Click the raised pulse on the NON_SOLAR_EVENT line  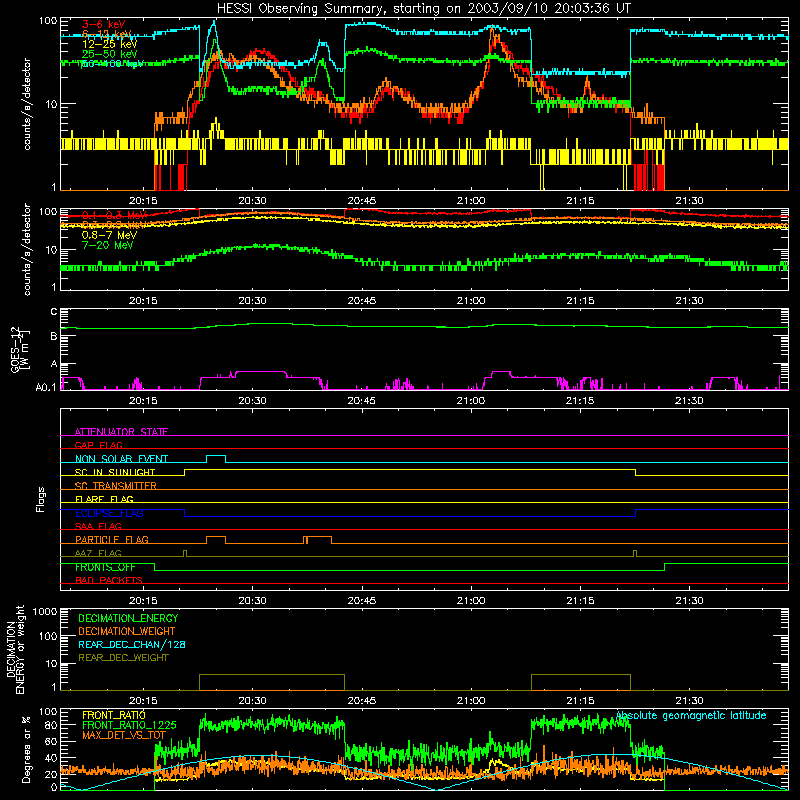216,458
